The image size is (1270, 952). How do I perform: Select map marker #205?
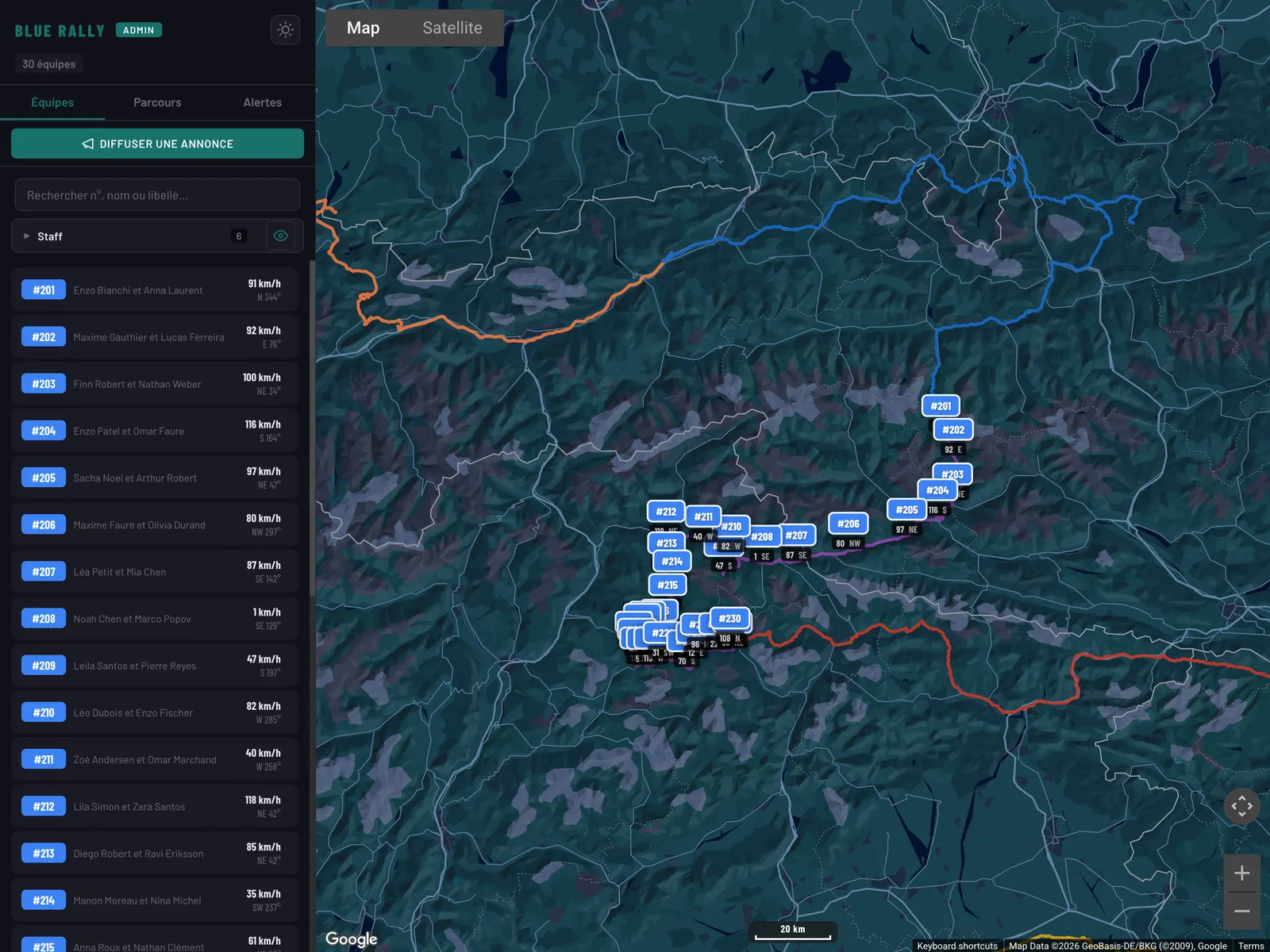tap(906, 510)
